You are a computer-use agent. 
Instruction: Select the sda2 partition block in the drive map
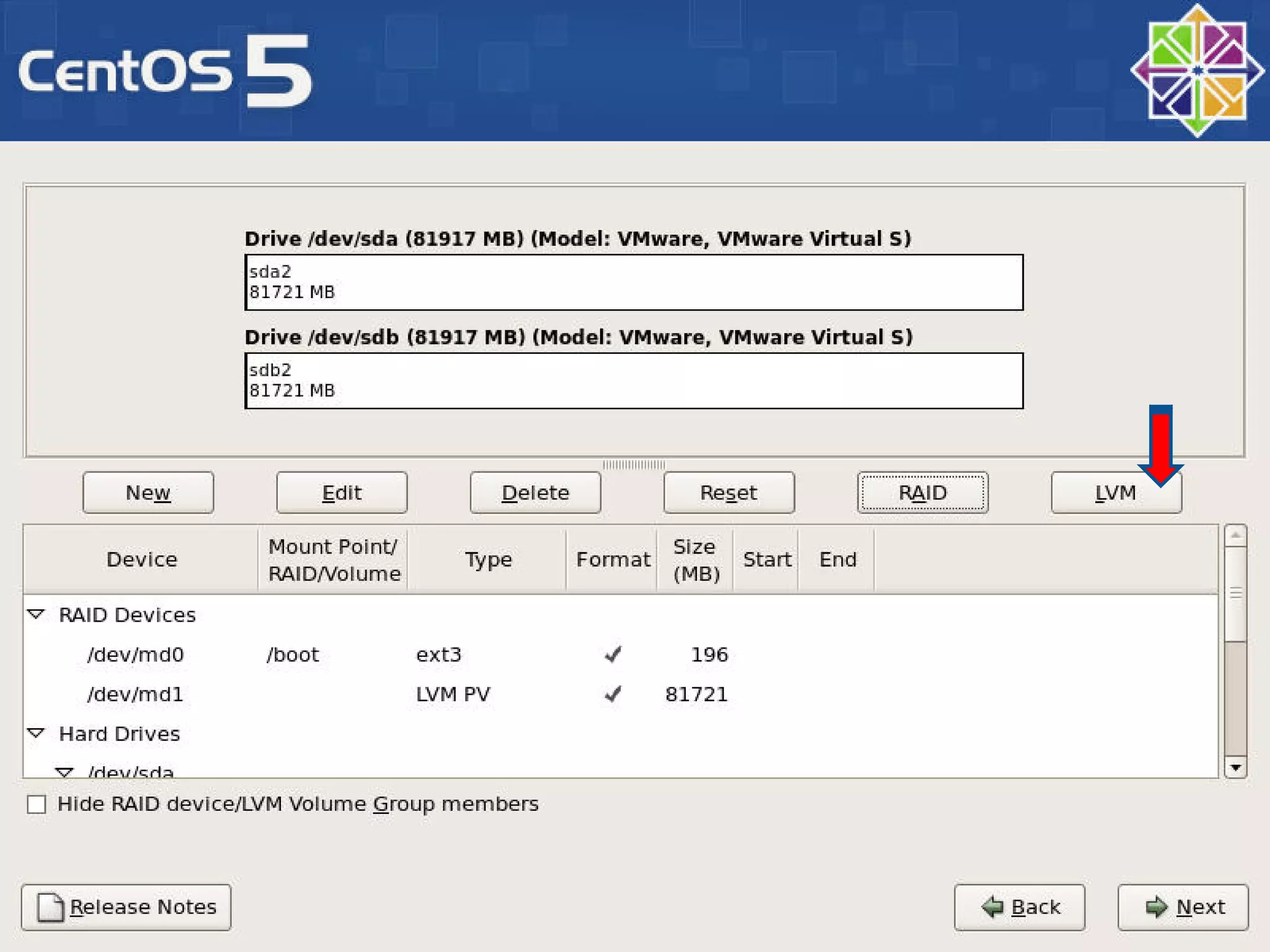[634, 282]
